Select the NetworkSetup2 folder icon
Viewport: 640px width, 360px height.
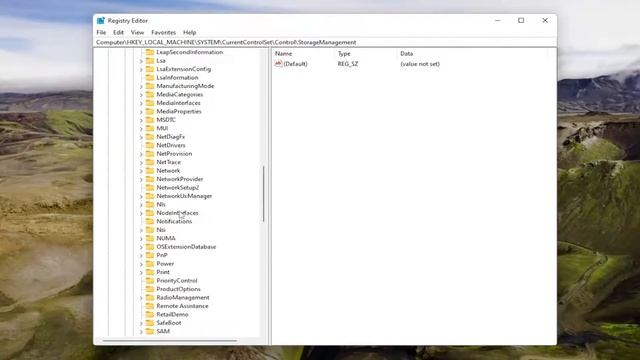click(150, 187)
